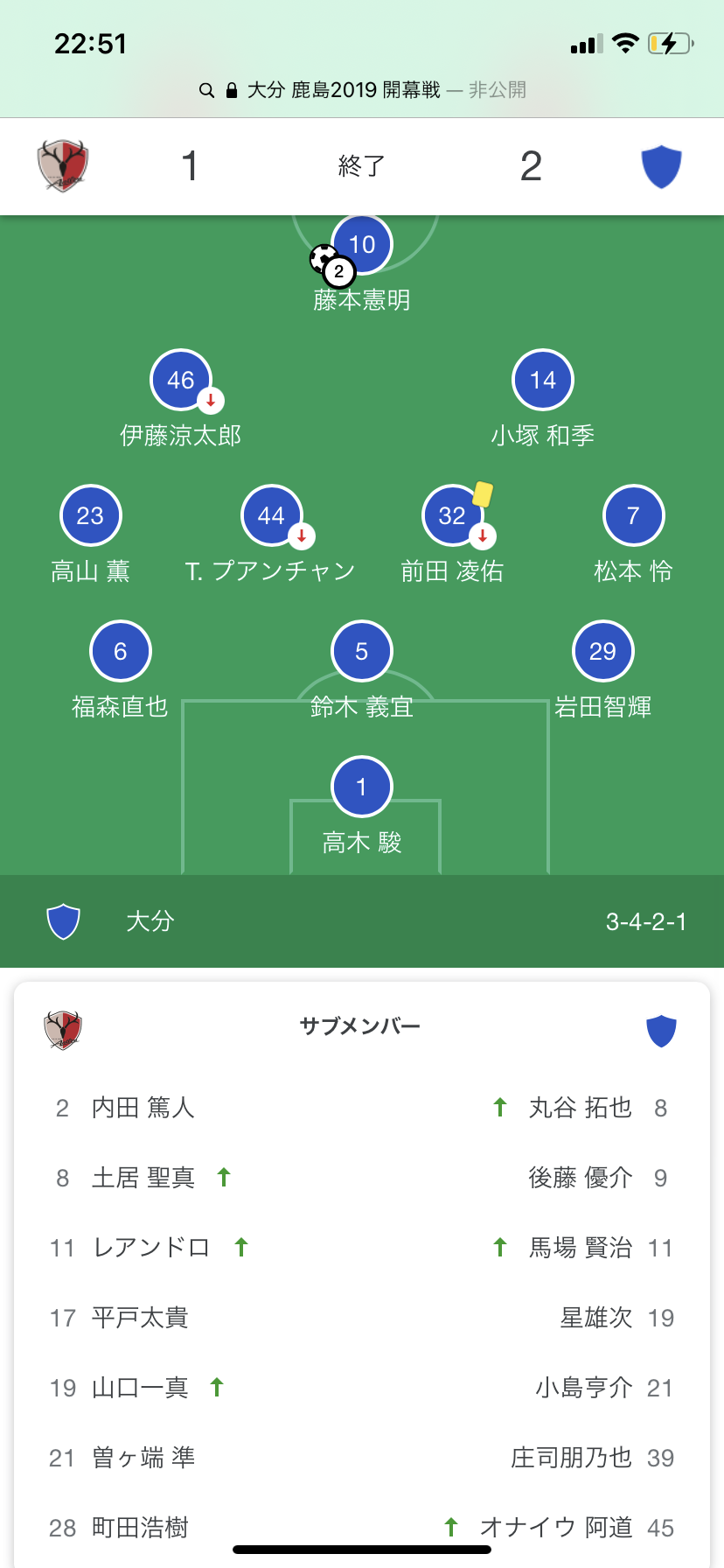This screenshot has width=724, height=1568.
Task: Select player 小塚 和季 number 14
Action: pyautogui.click(x=543, y=381)
